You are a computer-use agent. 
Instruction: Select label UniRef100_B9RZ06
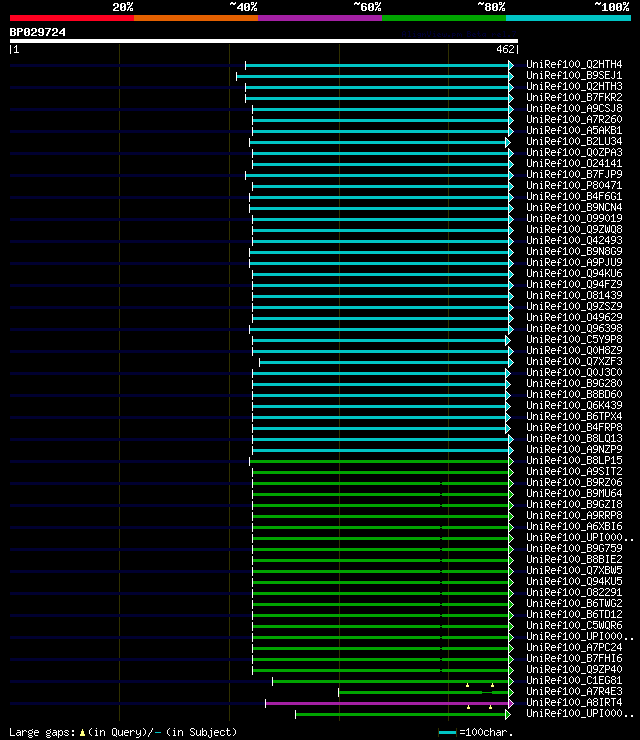point(574,482)
